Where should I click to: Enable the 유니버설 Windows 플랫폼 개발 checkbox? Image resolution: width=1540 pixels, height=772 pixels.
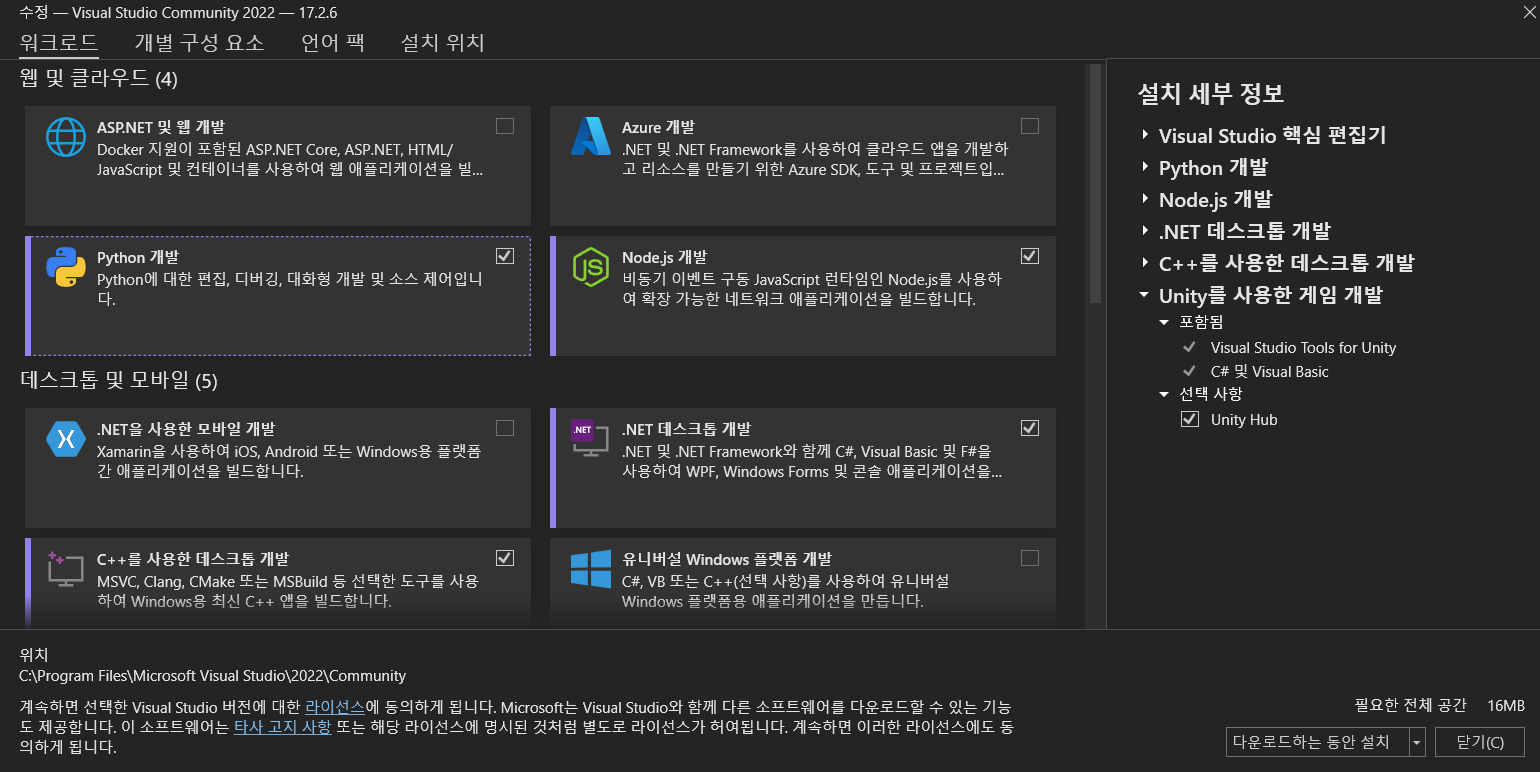[1030, 558]
